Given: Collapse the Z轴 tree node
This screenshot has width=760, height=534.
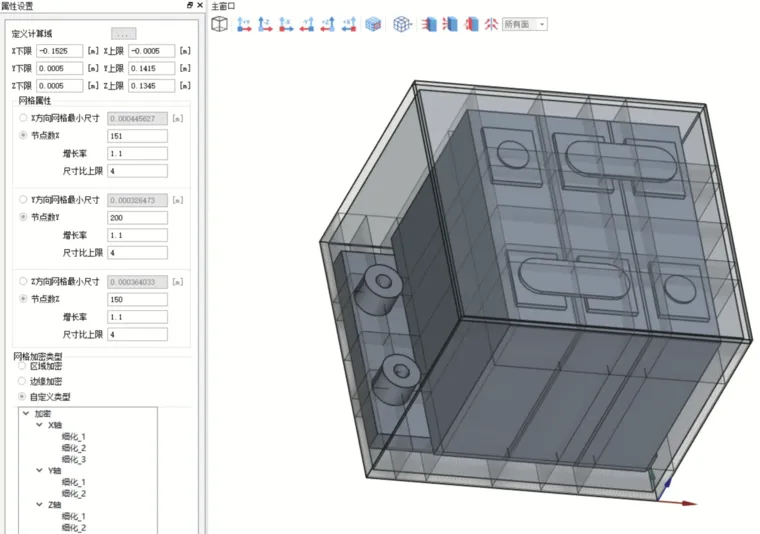Looking at the screenshot, I should click(39, 504).
